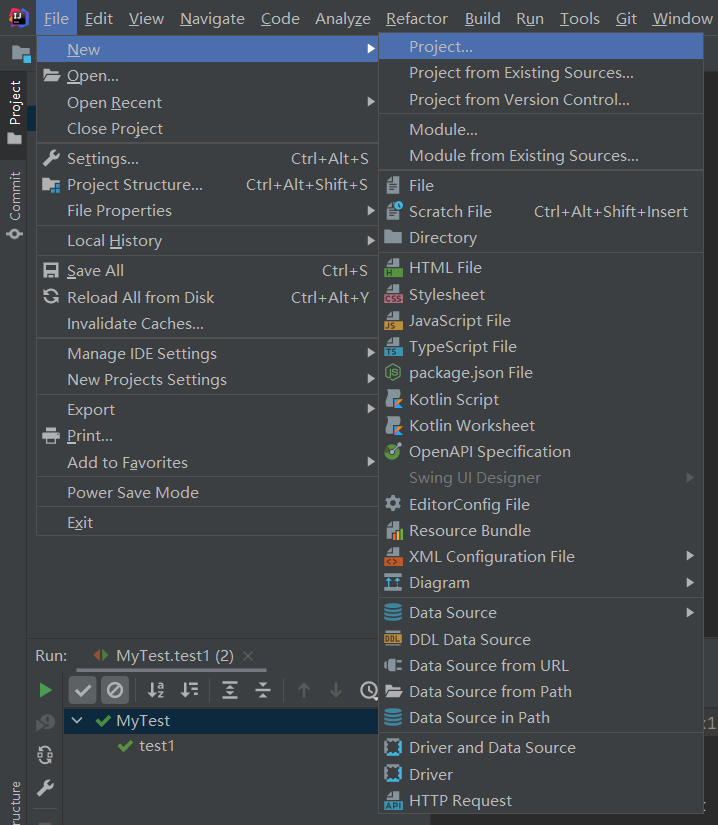Screen dimensions: 718x825
Task: Click the package.json File icon
Action: (393, 373)
